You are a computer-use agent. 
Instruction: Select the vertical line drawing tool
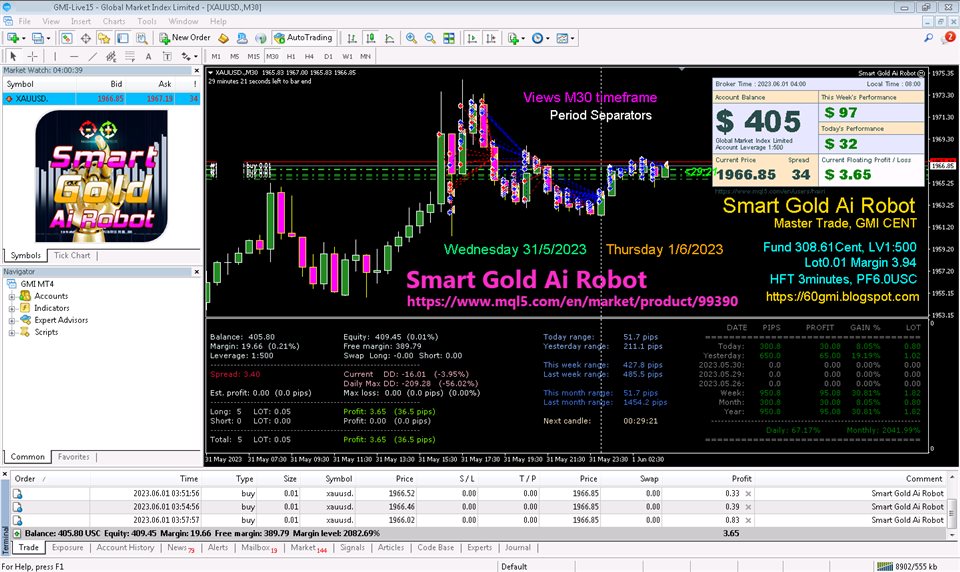(56, 56)
